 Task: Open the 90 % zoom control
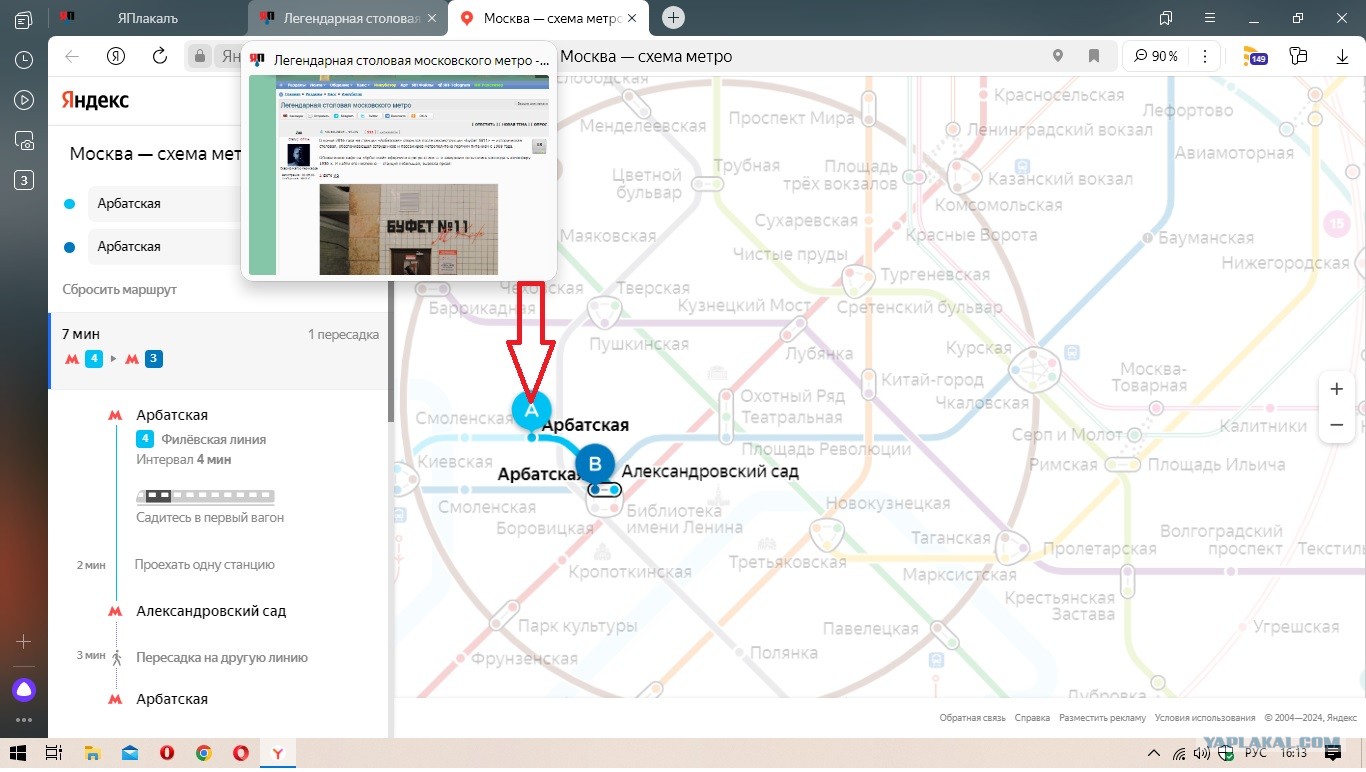pos(1156,56)
